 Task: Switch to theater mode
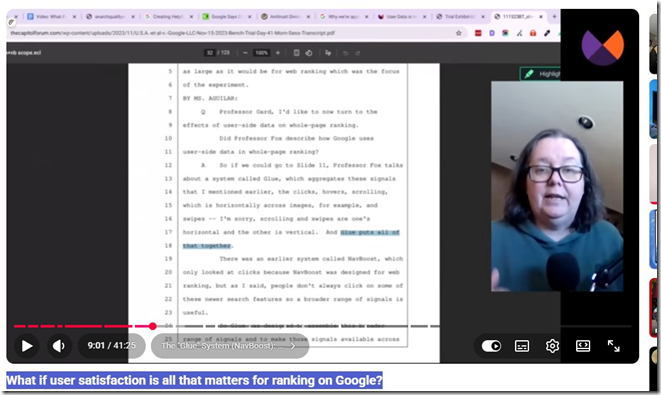click(x=583, y=346)
